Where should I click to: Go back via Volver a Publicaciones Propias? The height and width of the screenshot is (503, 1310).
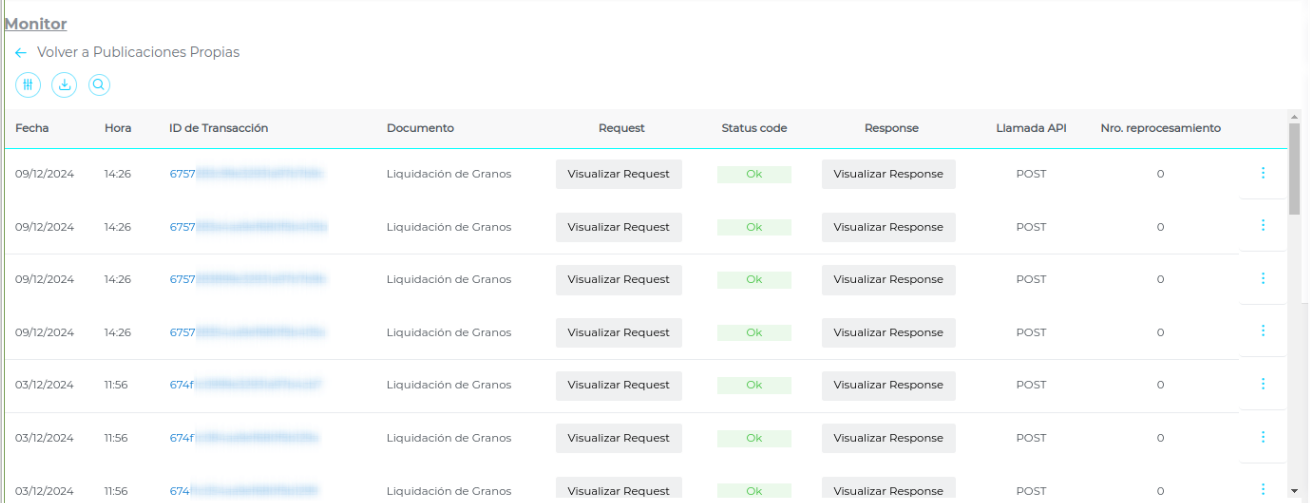(x=138, y=52)
